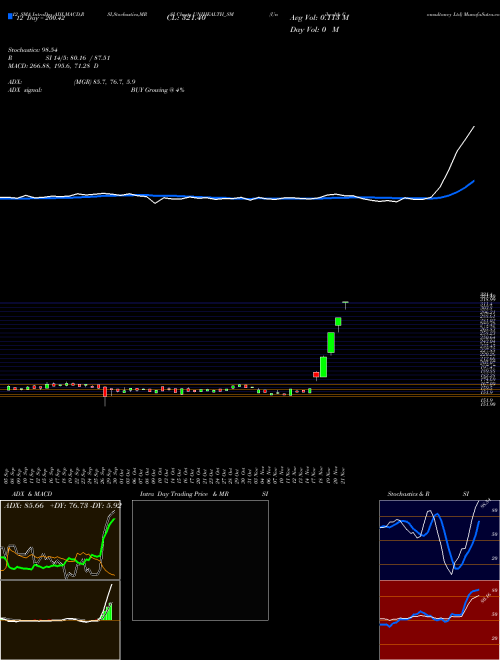Click the long red candle with lower wick
500x660 pixels.
pos(105,395)
